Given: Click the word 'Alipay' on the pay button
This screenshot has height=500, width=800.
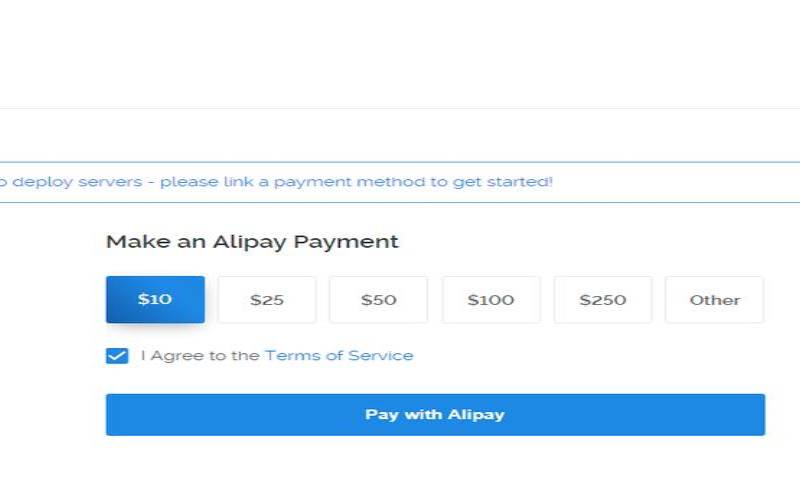Looking at the screenshot, I should pyautogui.click(x=475, y=414).
